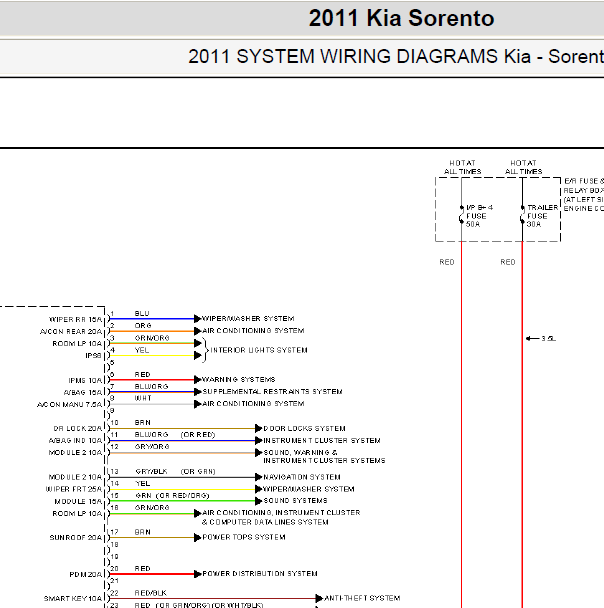Screen dimensions: 604x608
Task: Click 'INSTRUMENT CLUSTER SYSTEM' on pin 11 line
Action: [x=322, y=440]
